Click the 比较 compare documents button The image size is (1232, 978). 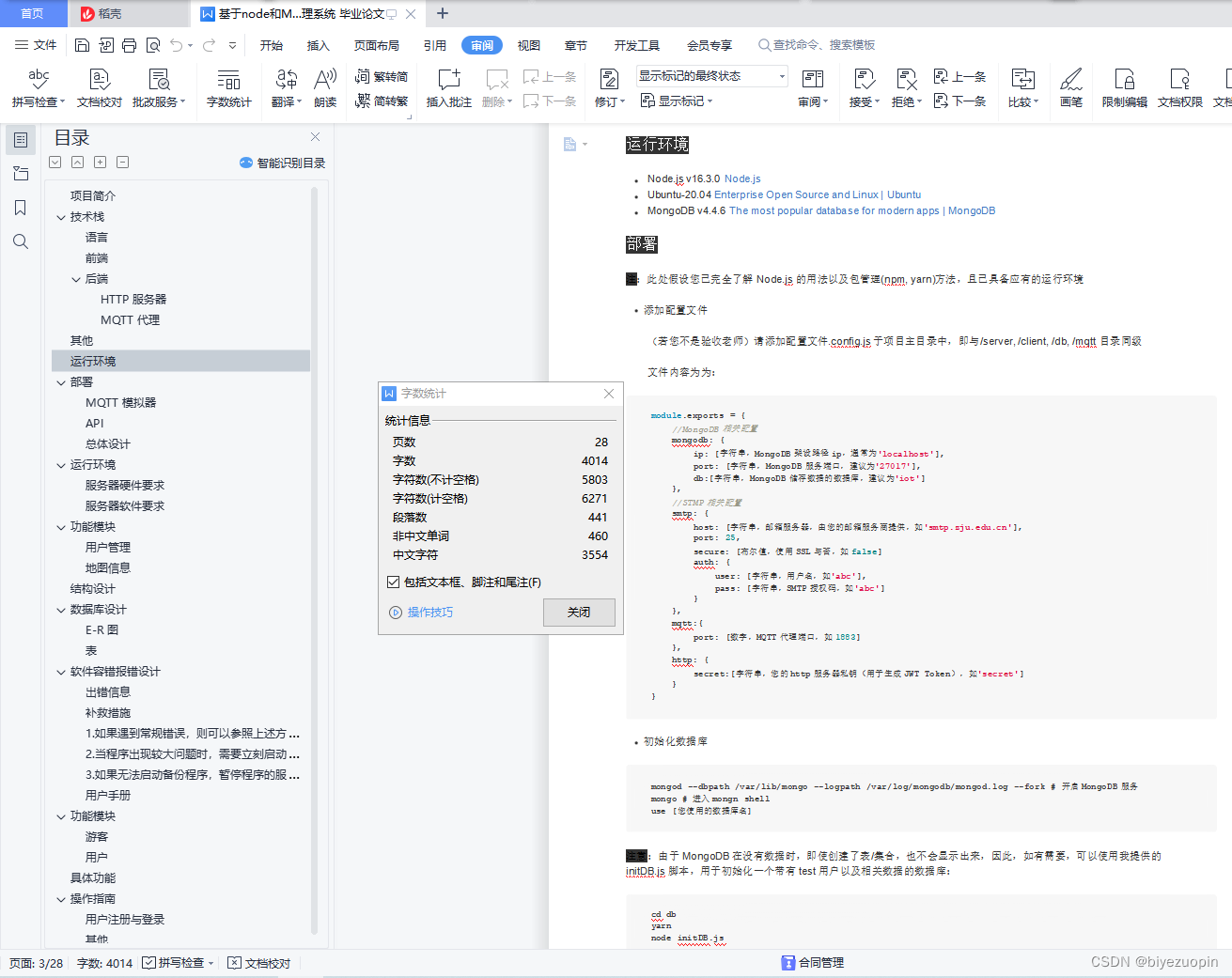pyautogui.click(x=1023, y=88)
